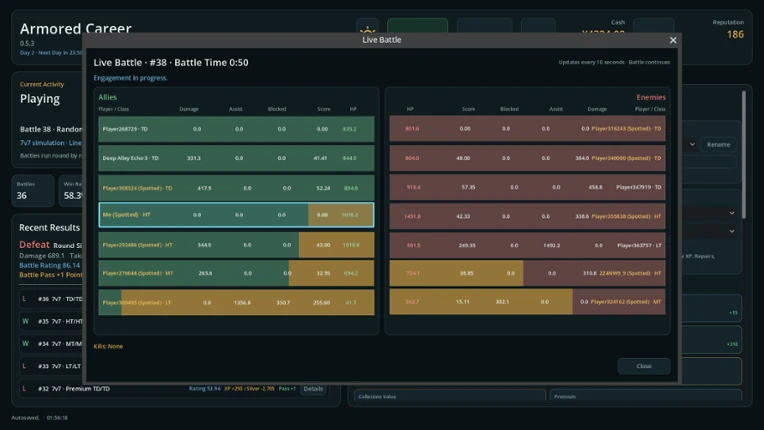Click the Player292486 (Spotted) HT row
The height and width of the screenshot is (430, 764).
pos(236,245)
